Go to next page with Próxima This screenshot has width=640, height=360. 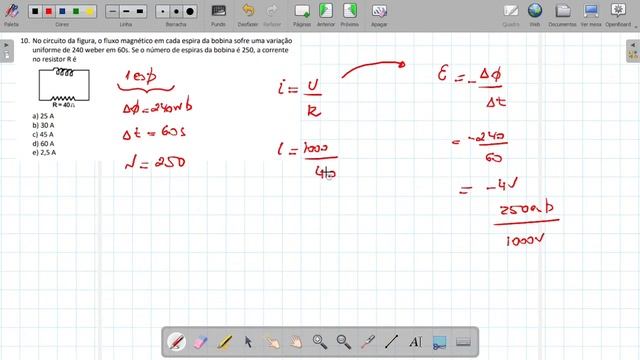point(350,15)
